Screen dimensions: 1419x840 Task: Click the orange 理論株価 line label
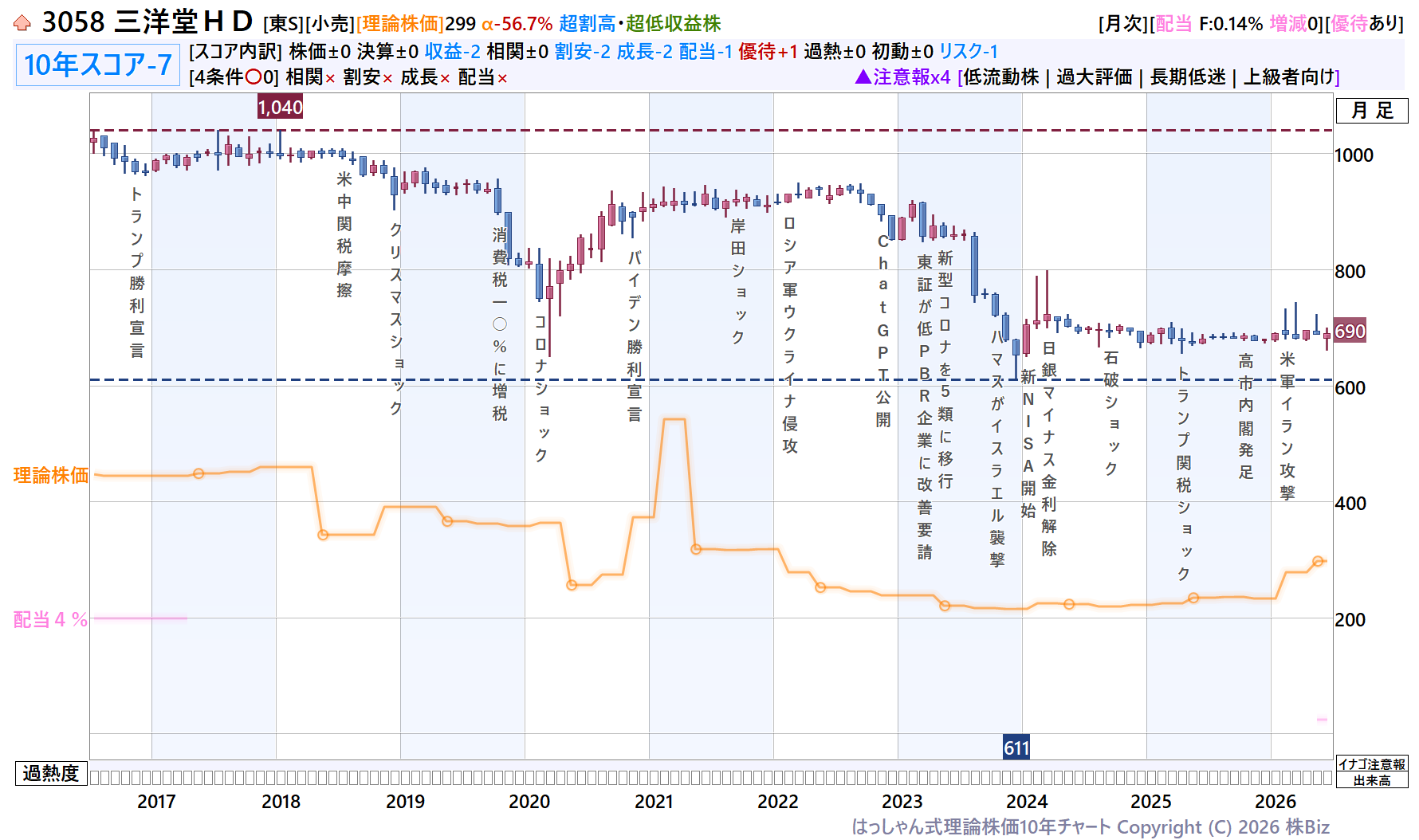tap(51, 476)
